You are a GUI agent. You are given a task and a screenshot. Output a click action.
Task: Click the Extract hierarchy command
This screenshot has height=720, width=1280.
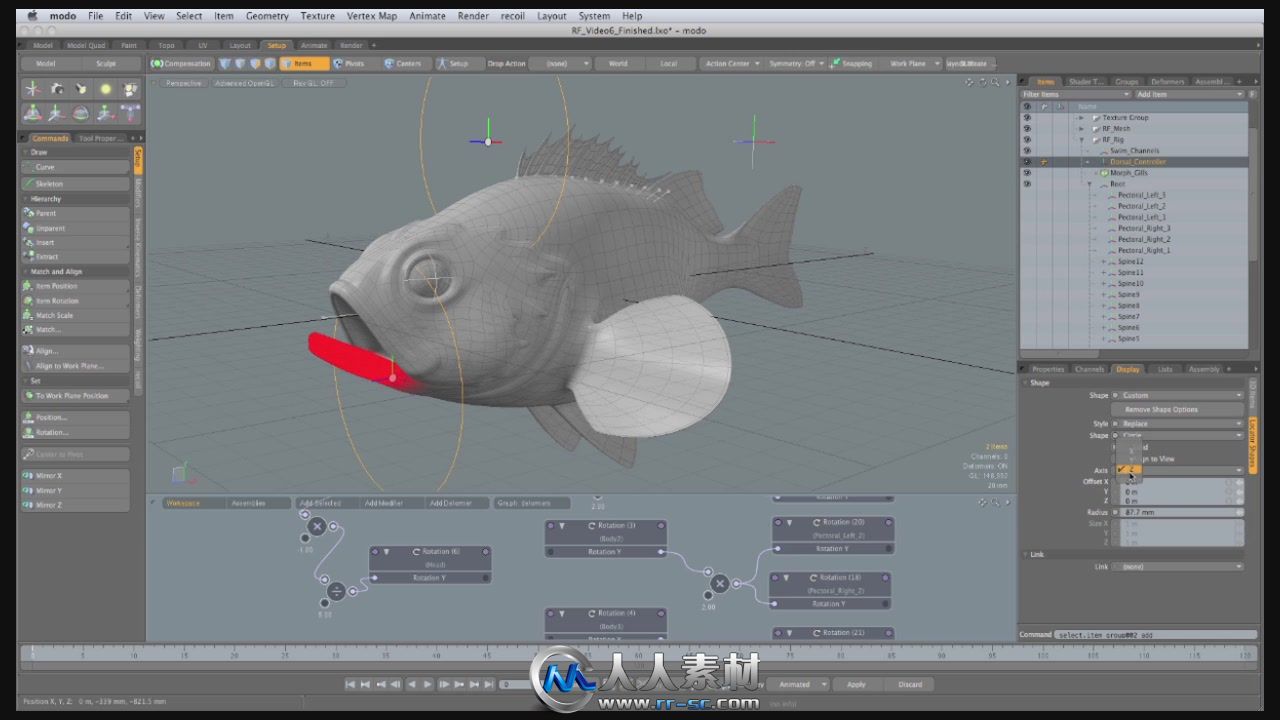point(75,256)
